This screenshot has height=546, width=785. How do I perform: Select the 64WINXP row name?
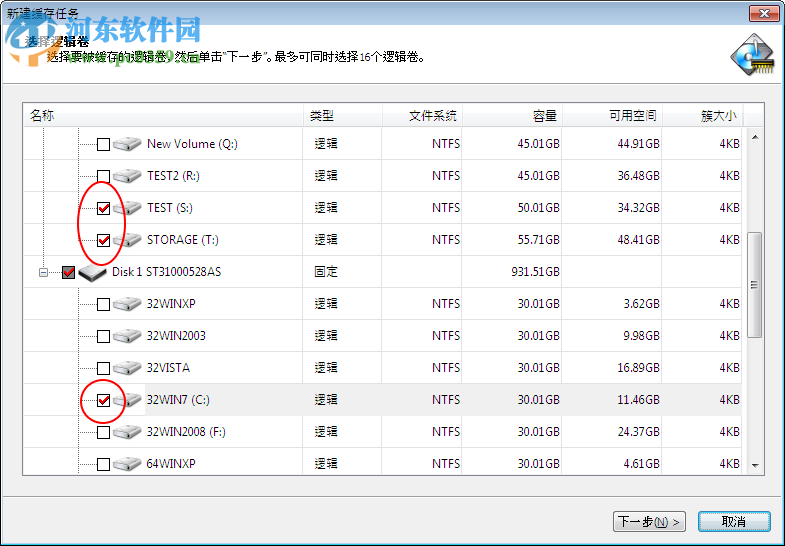[x=171, y=464]
